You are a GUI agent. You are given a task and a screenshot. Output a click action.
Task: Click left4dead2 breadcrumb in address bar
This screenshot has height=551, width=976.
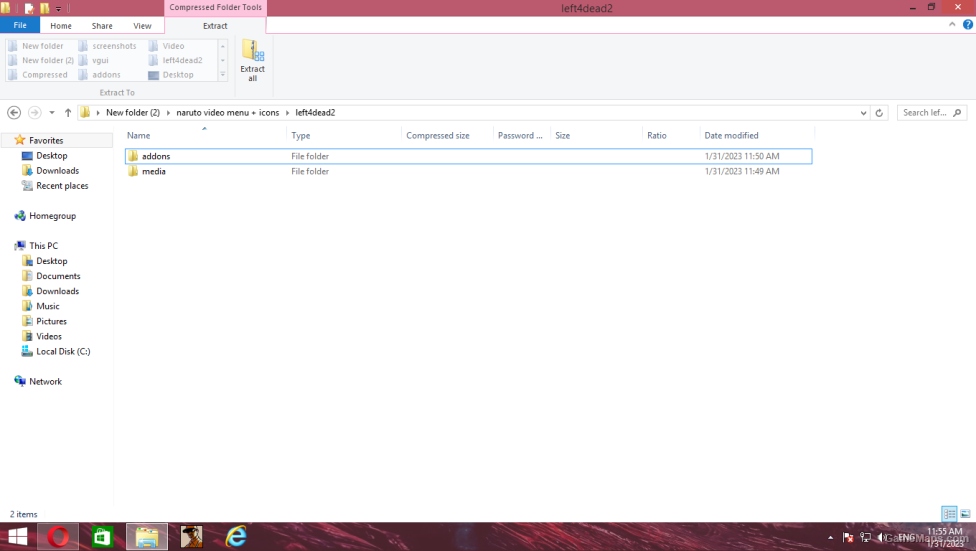click(315, 113)
